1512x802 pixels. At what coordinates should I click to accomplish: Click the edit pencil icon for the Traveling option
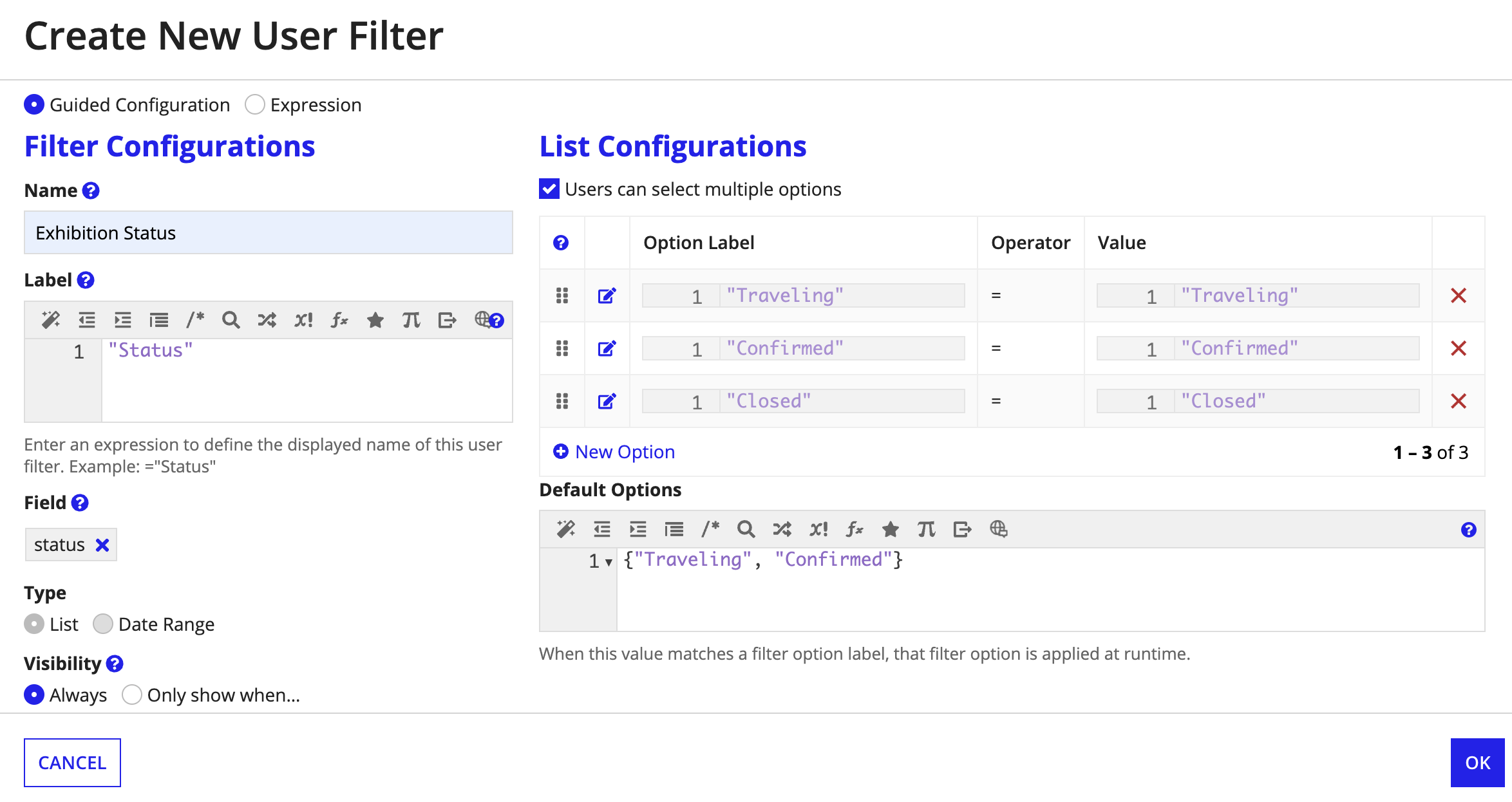pos(606,295)
